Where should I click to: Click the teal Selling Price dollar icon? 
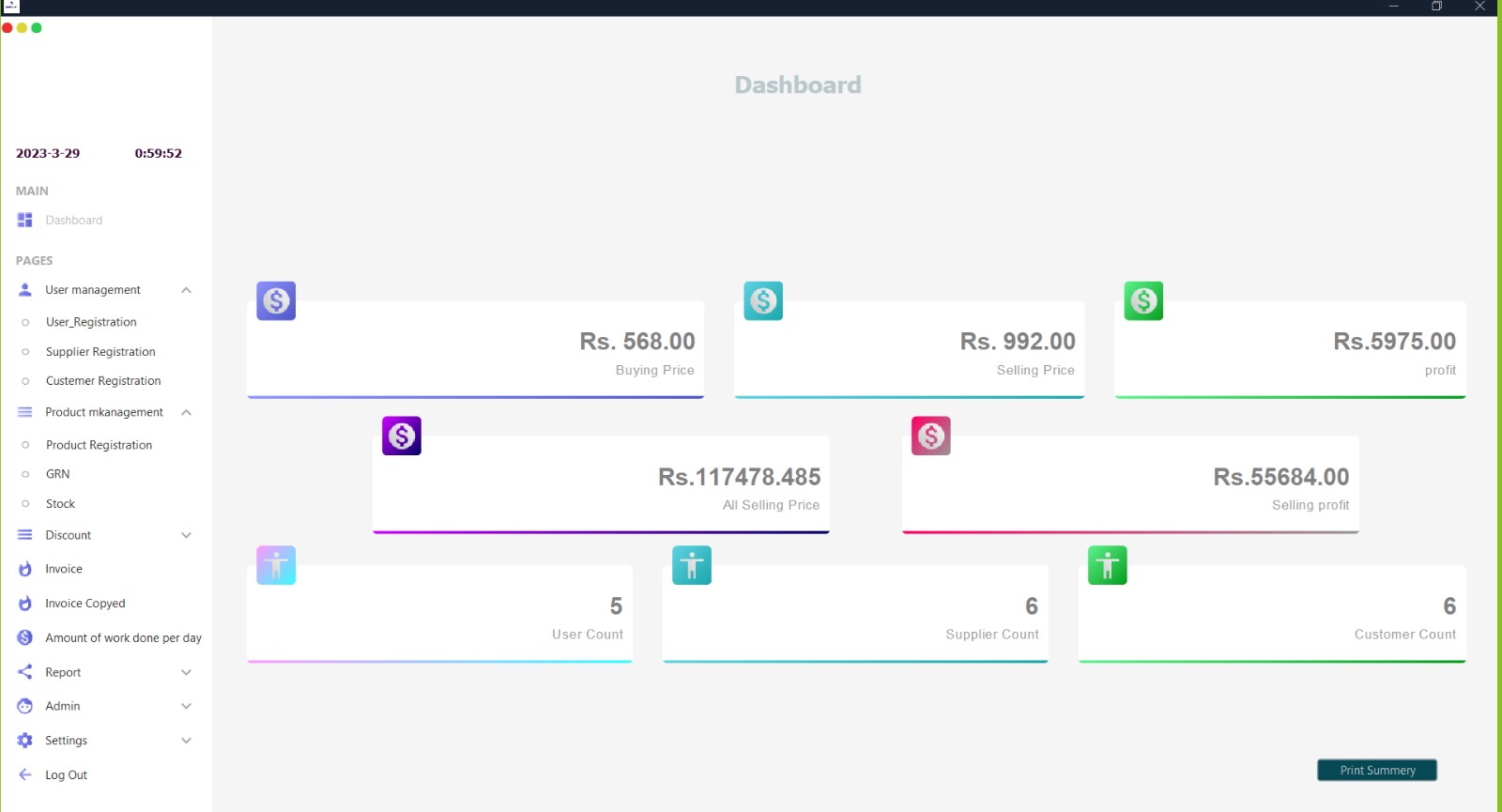(763, 301)
